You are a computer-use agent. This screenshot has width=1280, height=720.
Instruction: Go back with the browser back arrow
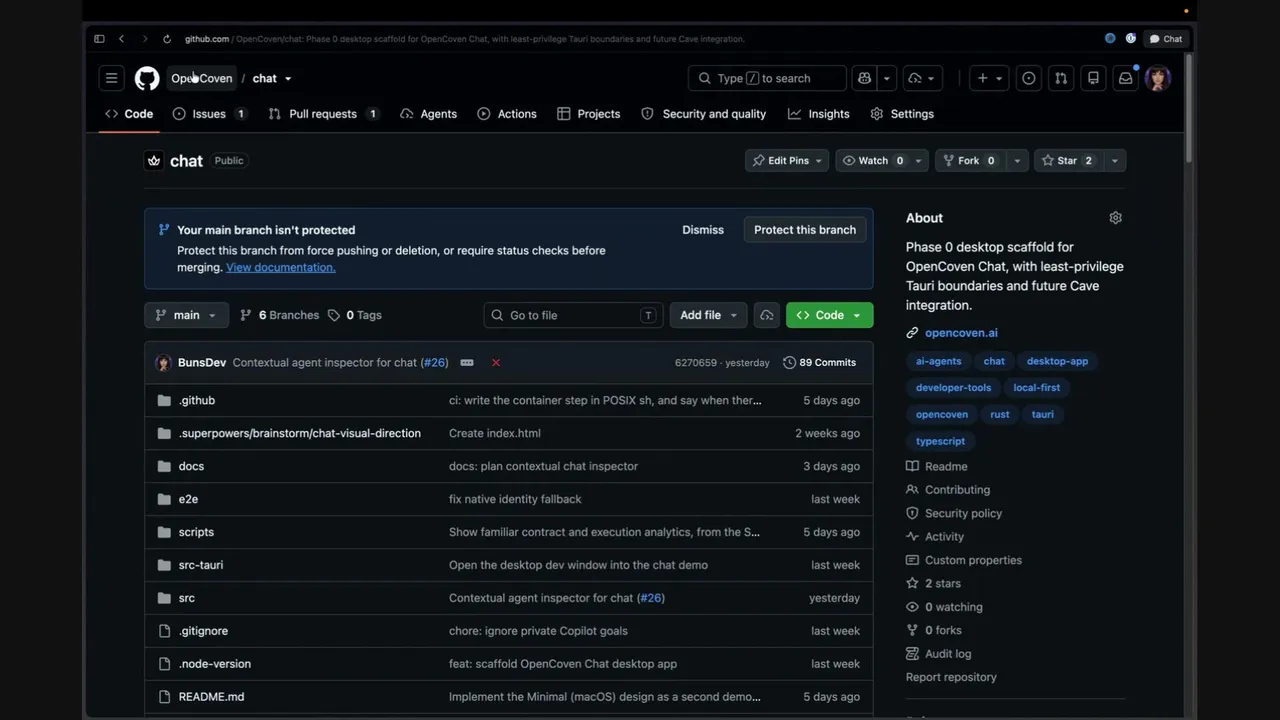click(x=121, y=39)
